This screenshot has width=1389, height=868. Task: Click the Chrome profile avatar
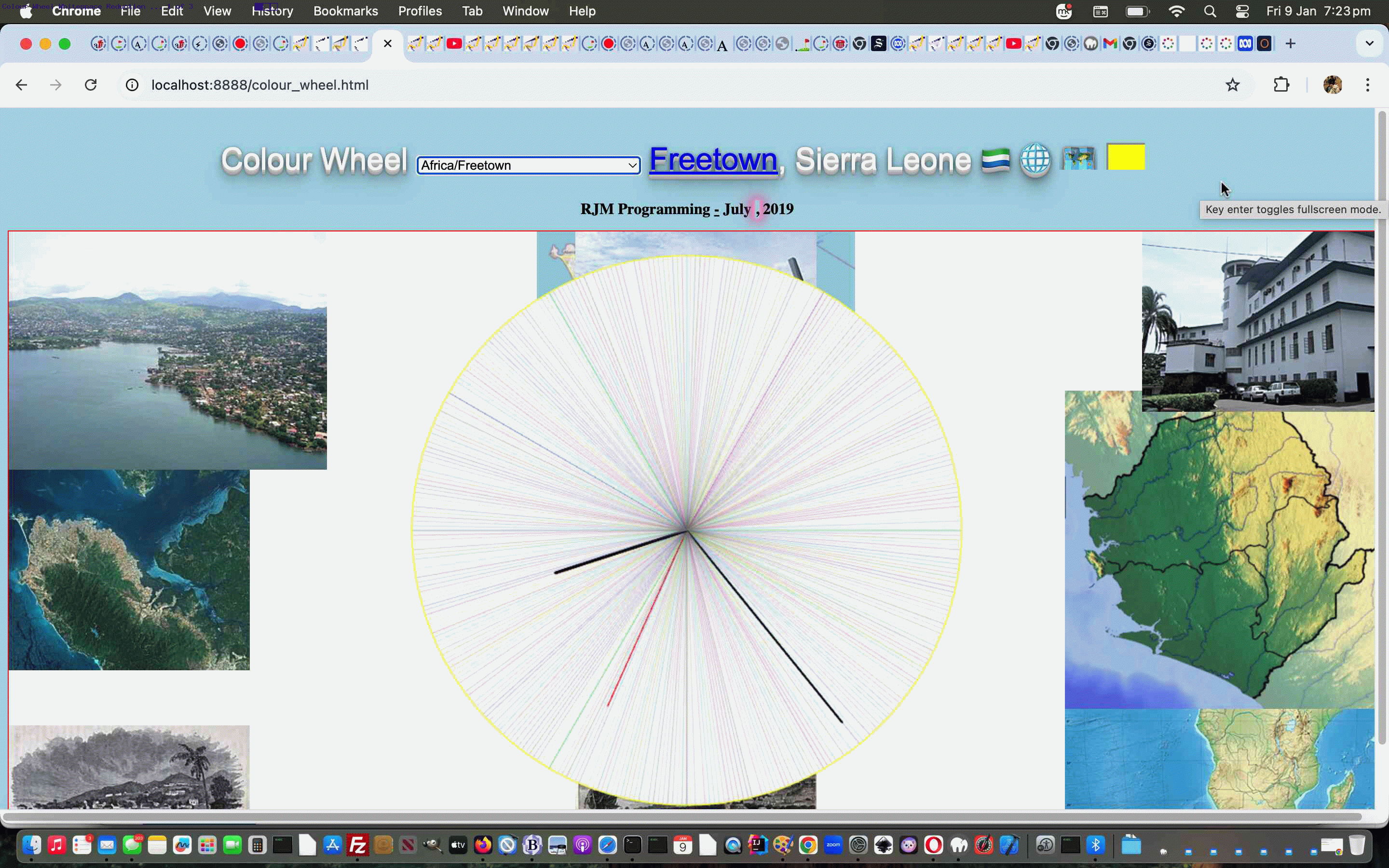(1332, 84)
